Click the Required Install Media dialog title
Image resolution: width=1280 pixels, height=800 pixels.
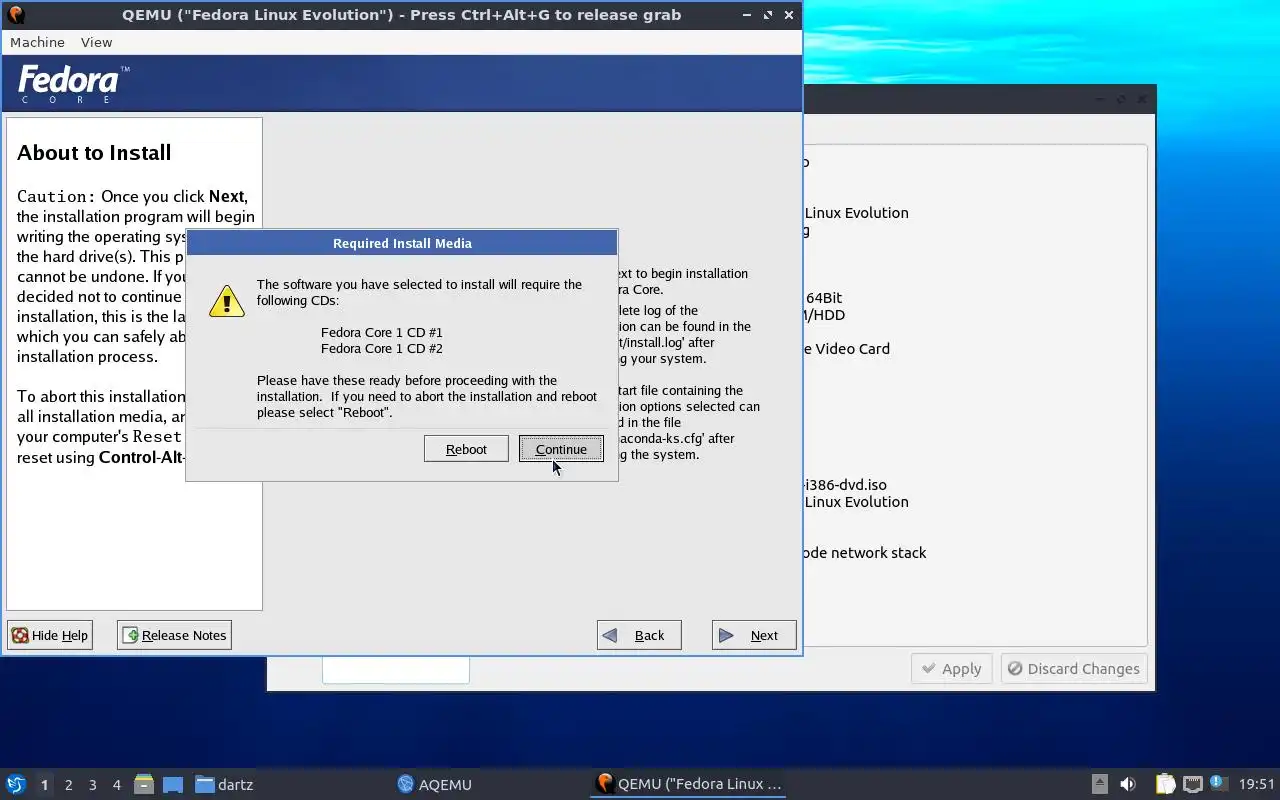click(x=402, y=243)
